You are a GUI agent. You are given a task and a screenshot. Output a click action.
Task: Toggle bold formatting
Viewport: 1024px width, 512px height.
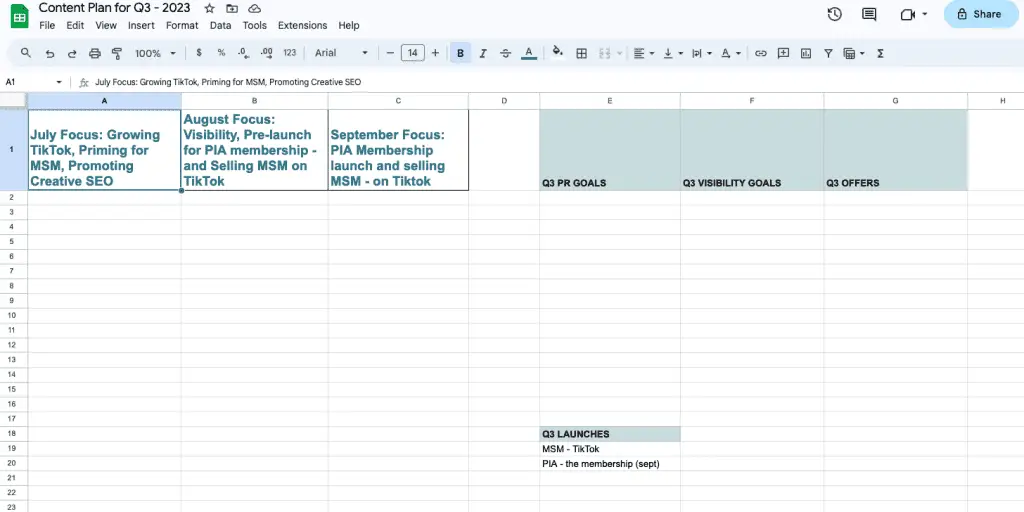460,54
